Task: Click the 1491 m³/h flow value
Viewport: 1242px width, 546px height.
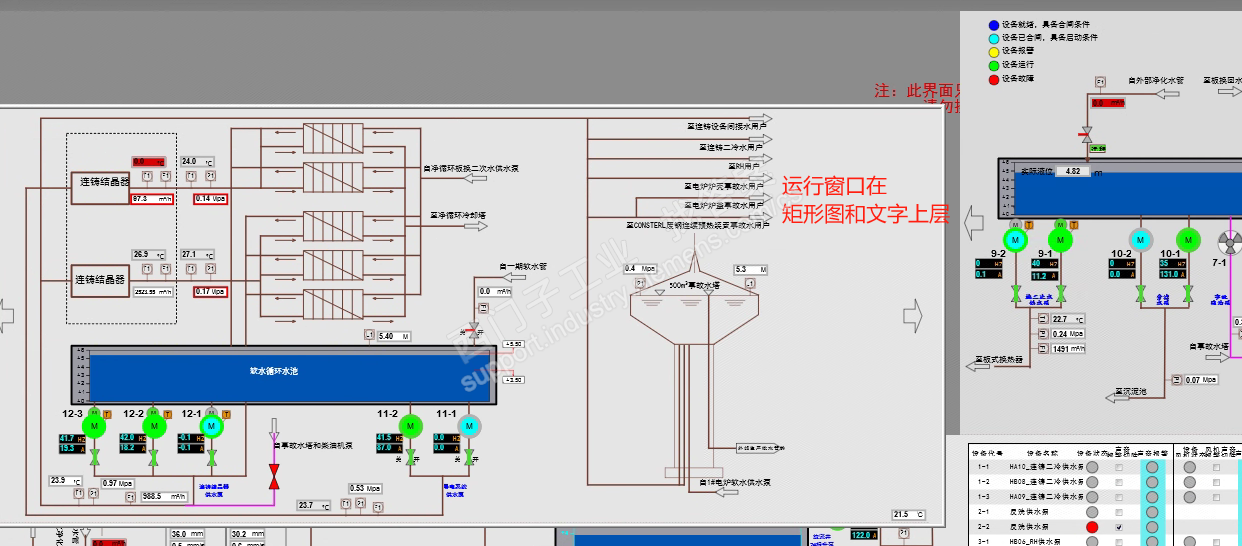Action: [1069, 349]
